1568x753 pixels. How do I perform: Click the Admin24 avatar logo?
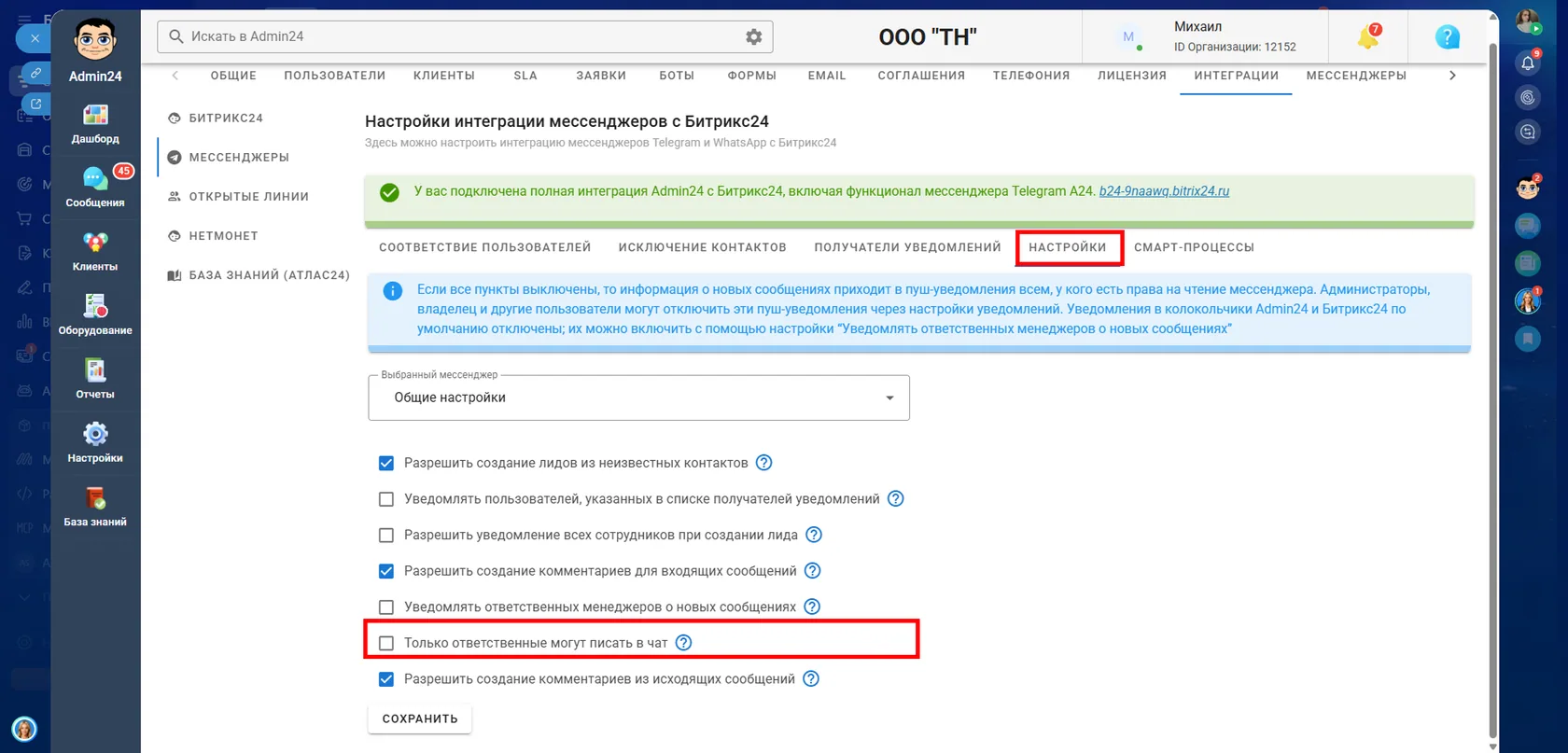coord(95,40)
